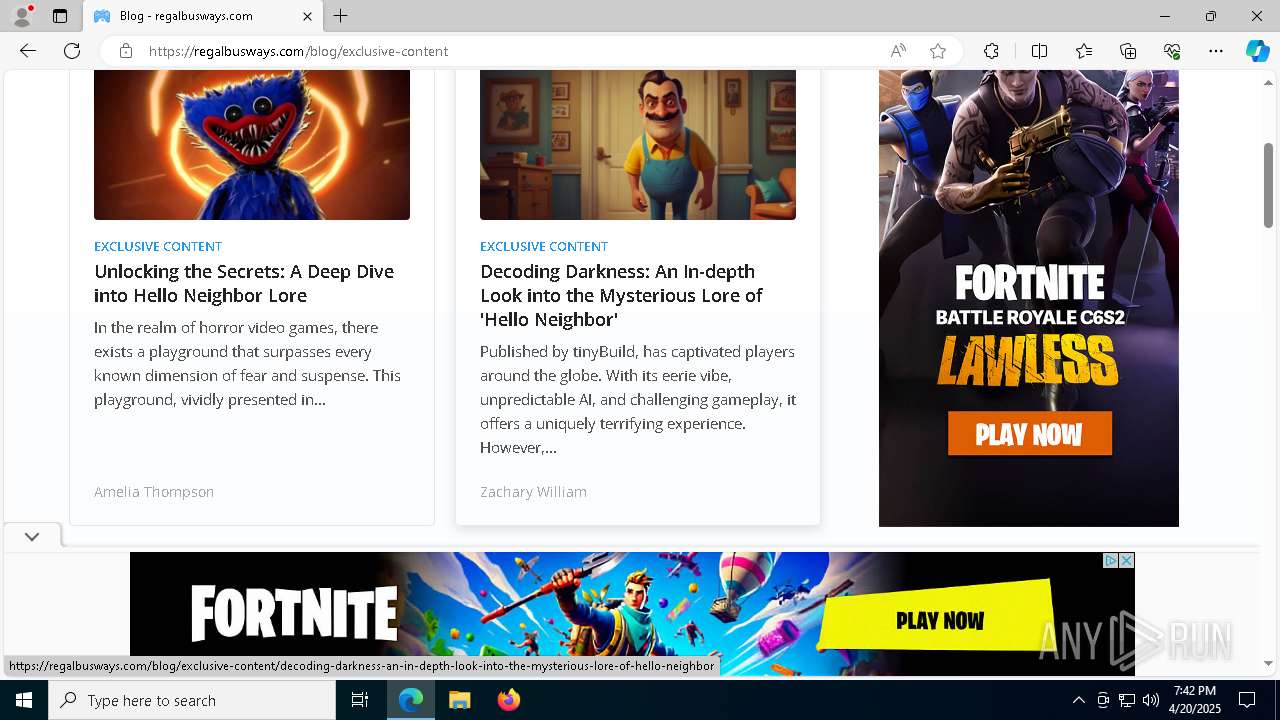Click PLAY NOW on Fortnite Lawless ad

(1029, 434)
